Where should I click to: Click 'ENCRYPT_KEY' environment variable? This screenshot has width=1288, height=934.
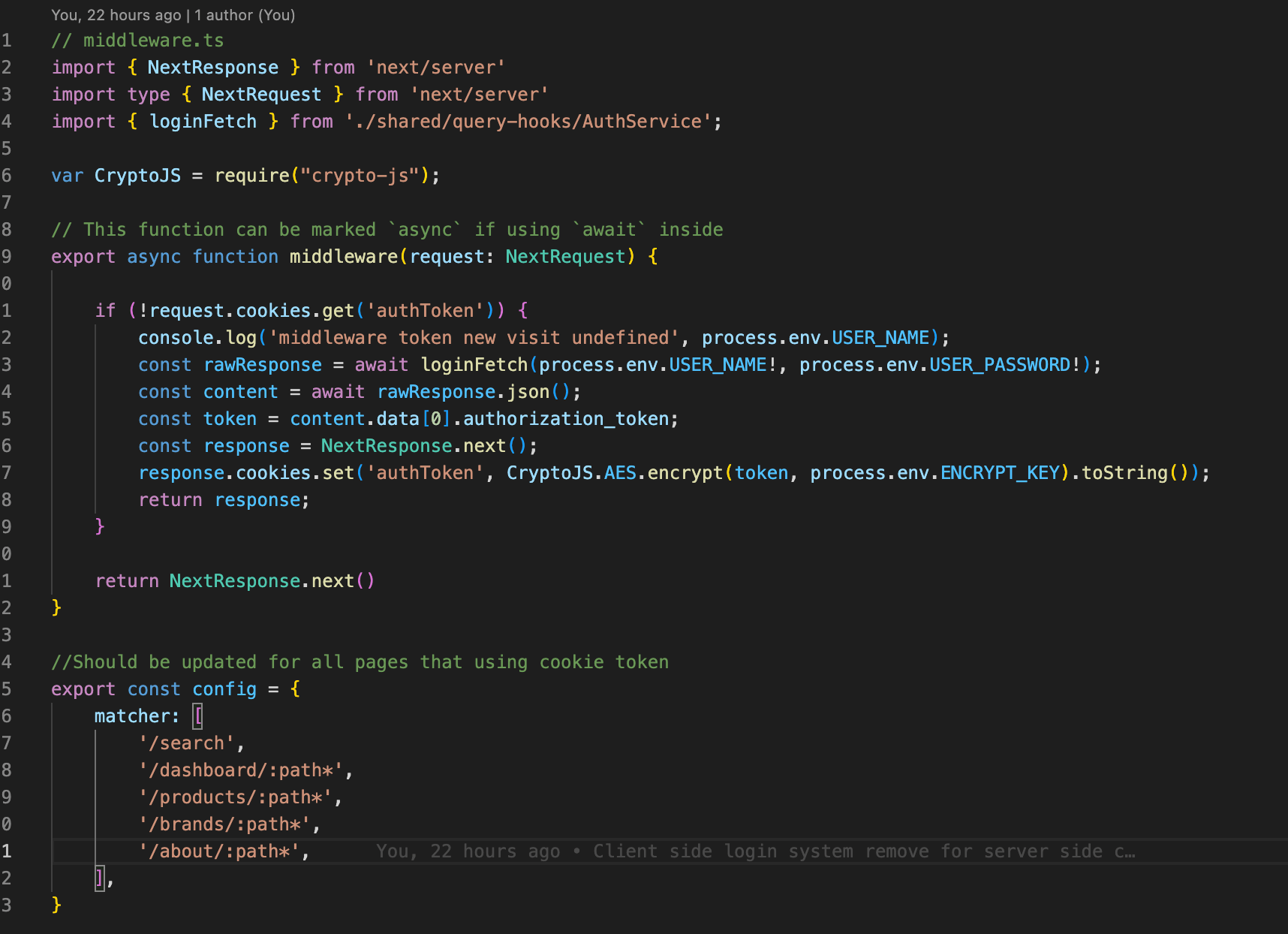(x=1000, y=473)
